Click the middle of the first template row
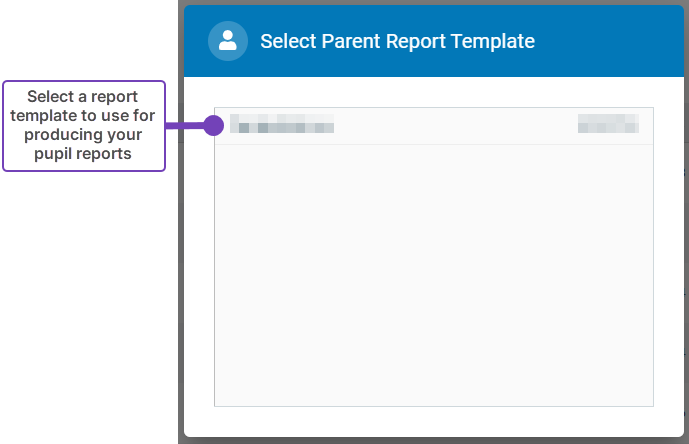The image size is (689, 444). (433, 126)
